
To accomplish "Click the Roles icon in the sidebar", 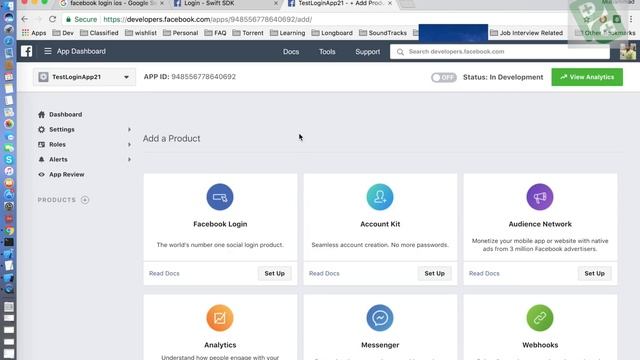I will pos(41,144).
